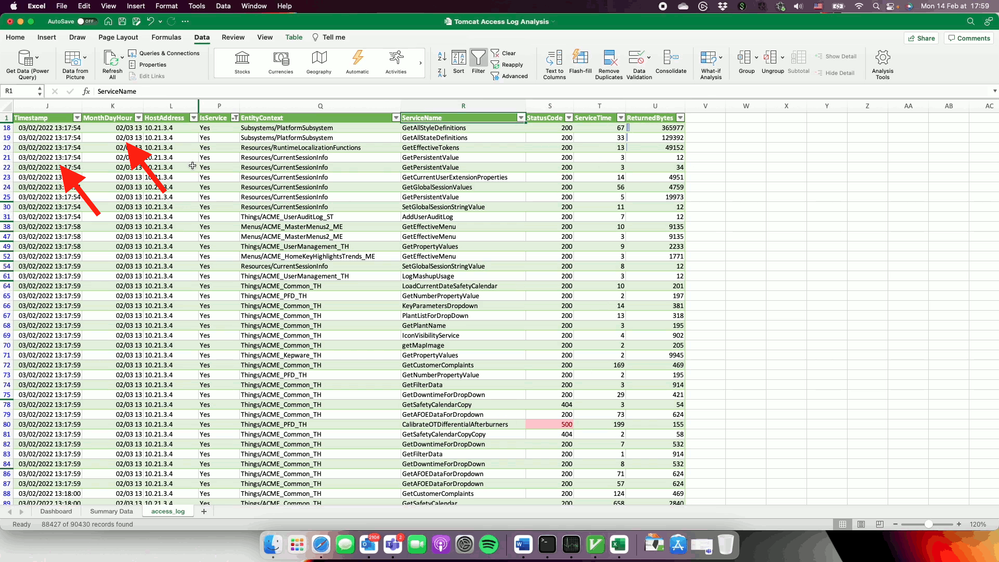Click the Ungroup outline icon
Viewport: 999px width, 562px height.
772,62
